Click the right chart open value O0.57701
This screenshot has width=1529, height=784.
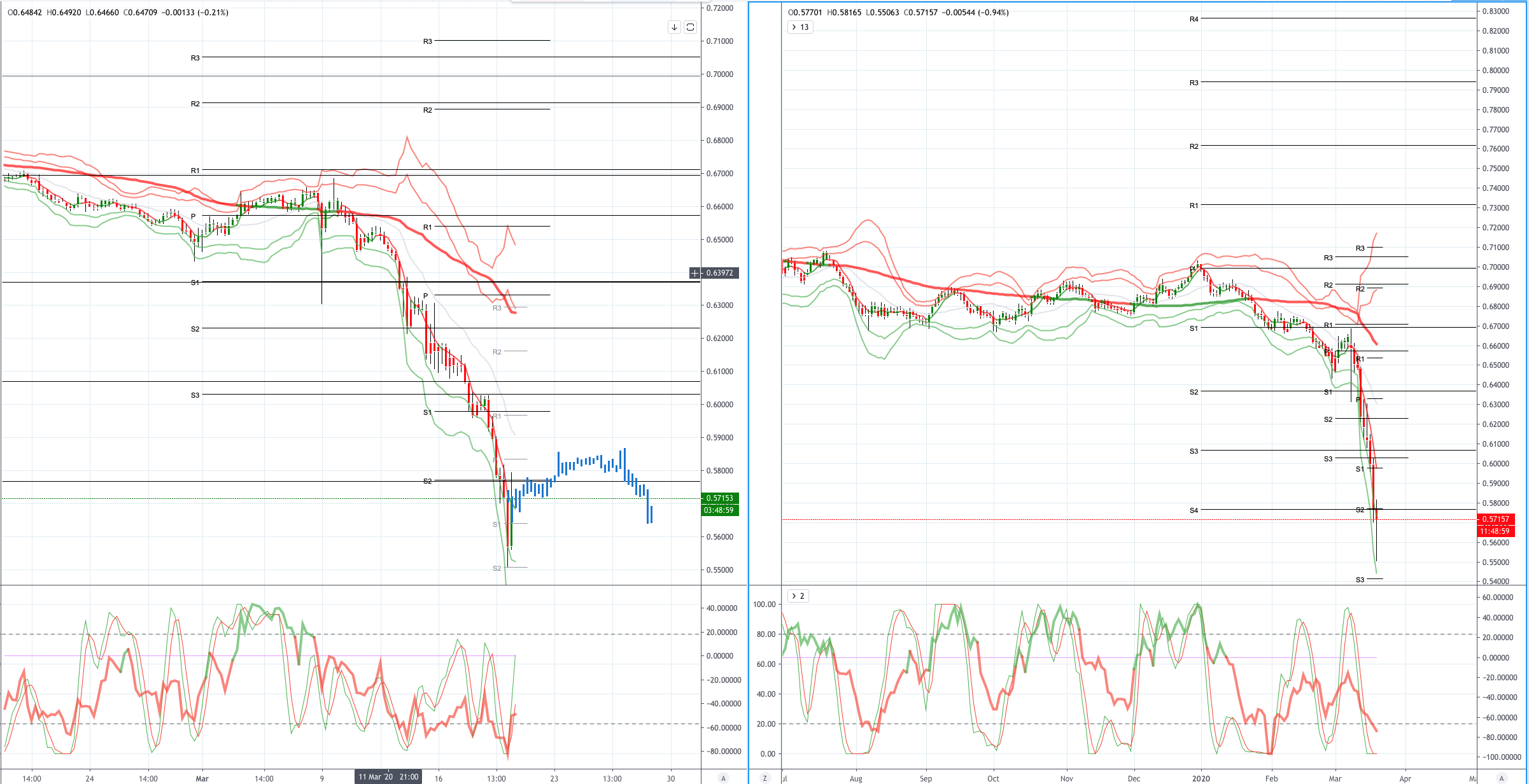tap(805, 12)
